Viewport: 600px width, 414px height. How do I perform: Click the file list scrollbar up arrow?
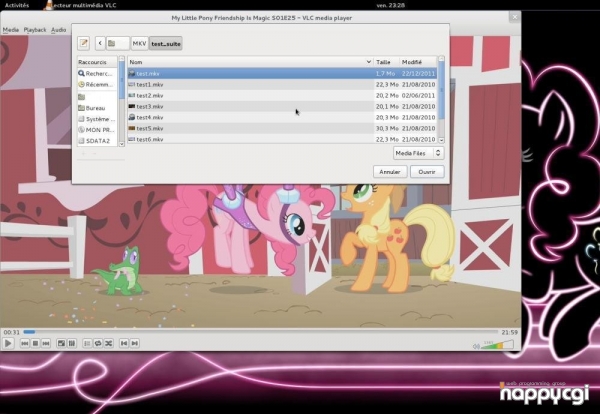pos(441,59)
